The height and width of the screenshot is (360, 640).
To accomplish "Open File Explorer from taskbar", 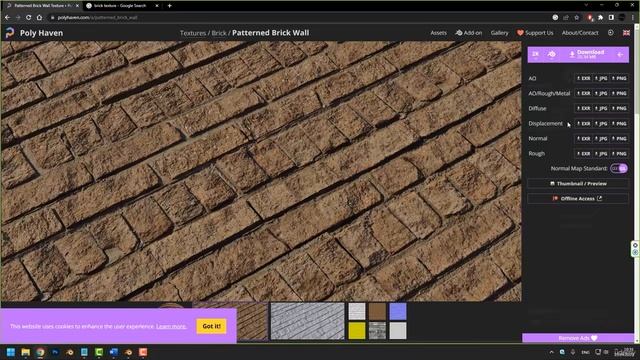I will (x=25, y=352).
